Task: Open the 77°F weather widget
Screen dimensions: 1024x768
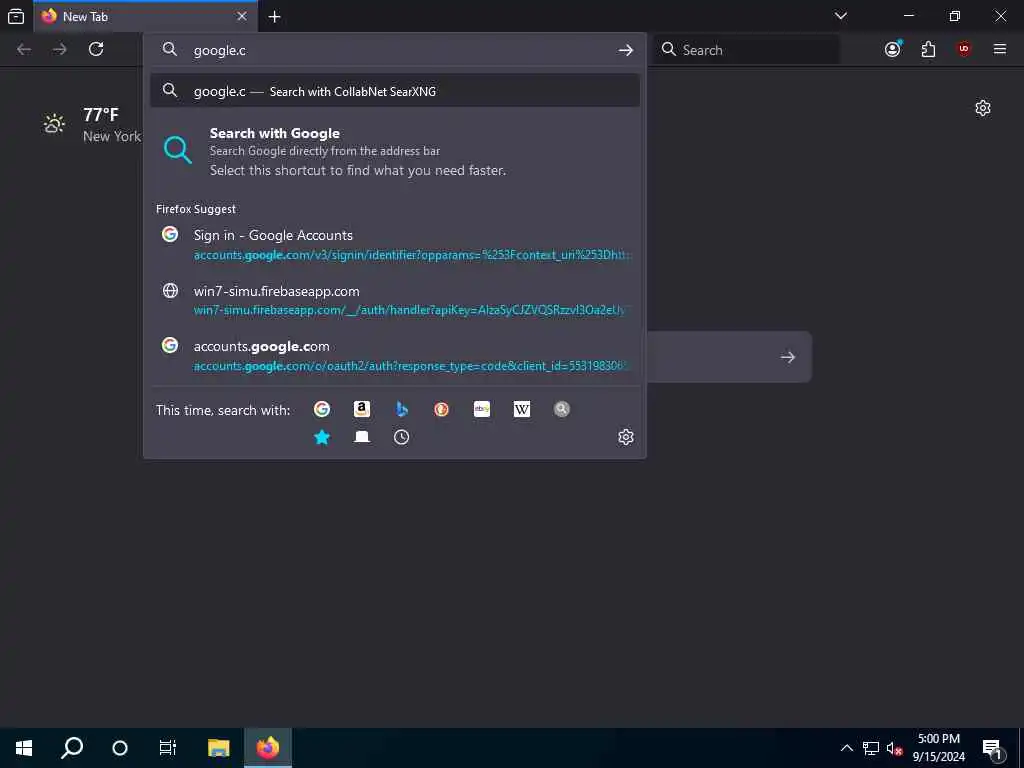Action: click(91, 125)
